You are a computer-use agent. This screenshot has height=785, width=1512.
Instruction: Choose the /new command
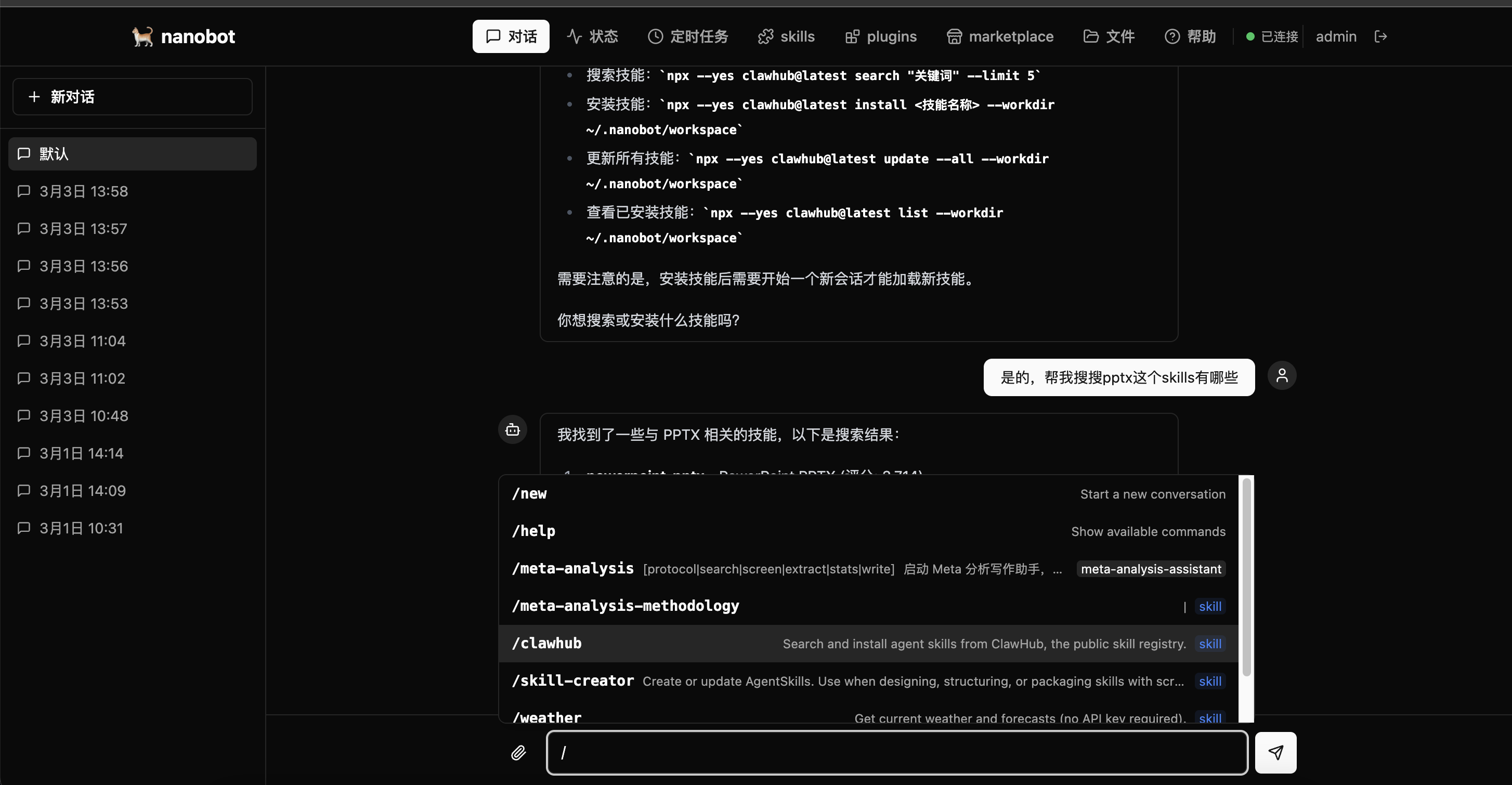coord(869,494)
